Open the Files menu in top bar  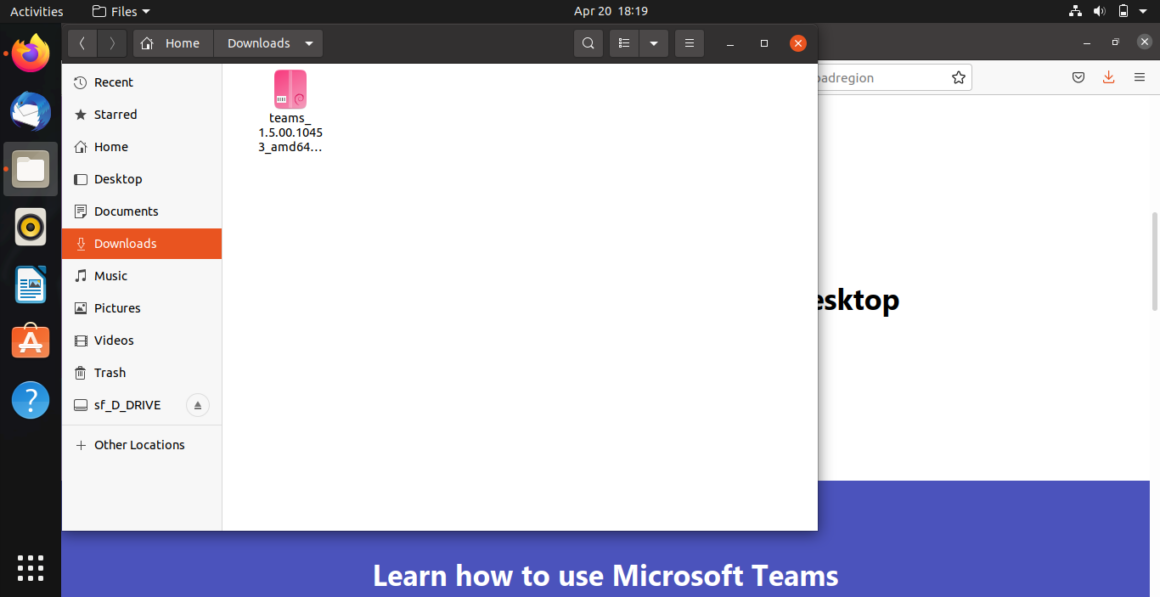click(120, 11)
